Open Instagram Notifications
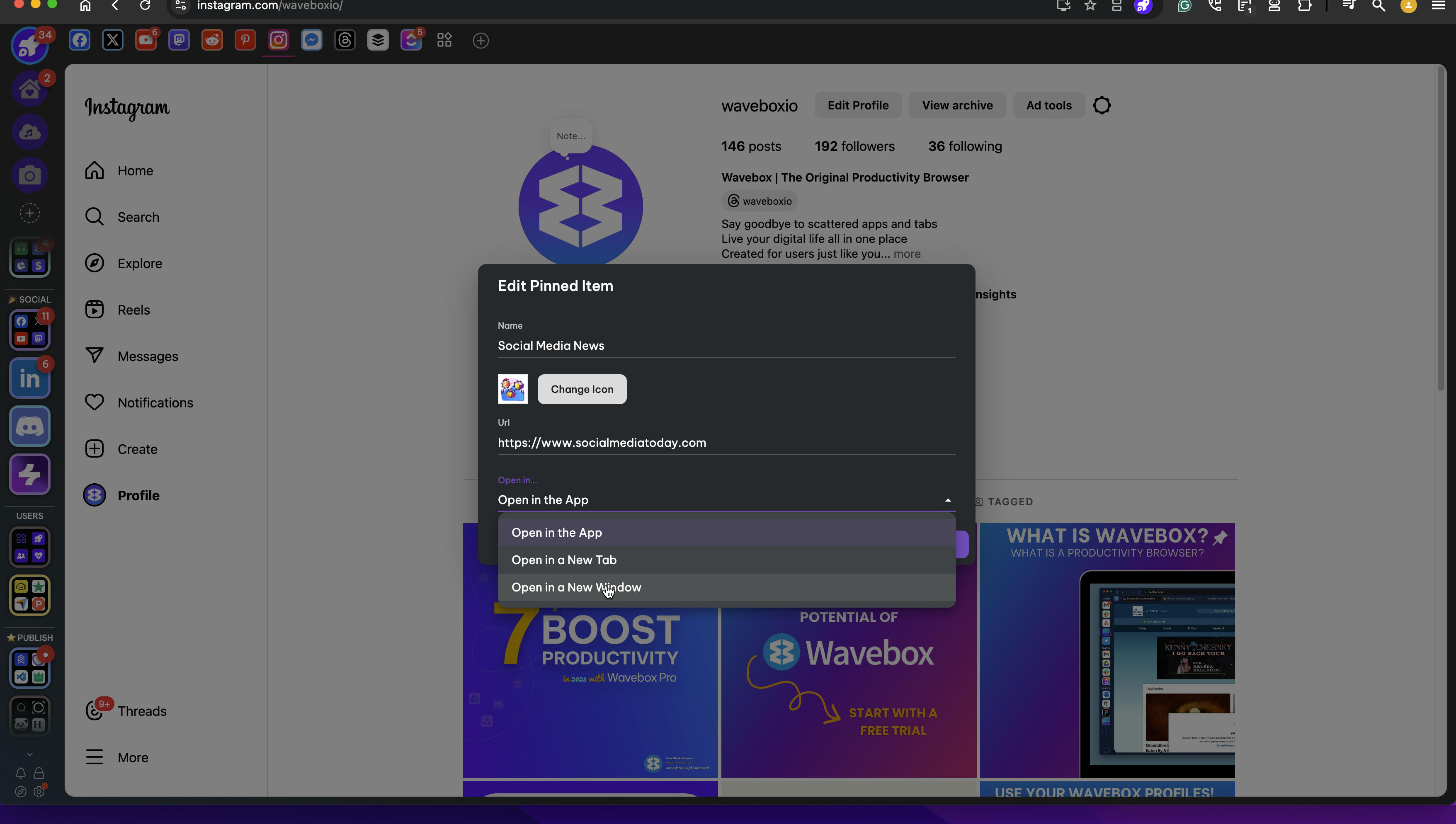Viewport: 1456px width, 824px height. click(138, 403)
